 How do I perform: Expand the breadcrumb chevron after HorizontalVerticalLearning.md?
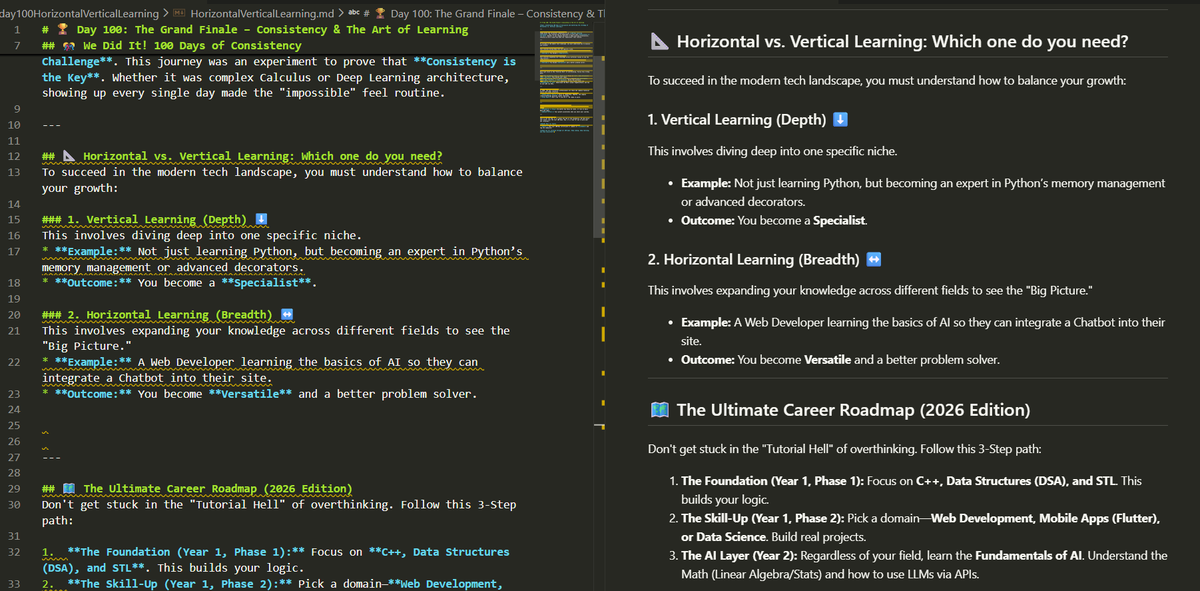pos(341,14)
